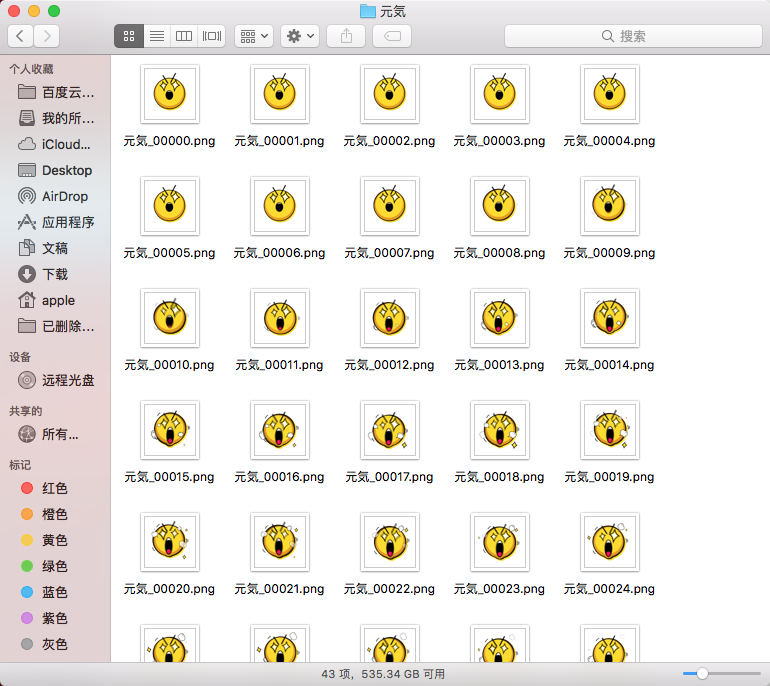Screen dimensions: 770x686
Task: Open 下载 folder in the sidebar
Action: click(56, 274)
